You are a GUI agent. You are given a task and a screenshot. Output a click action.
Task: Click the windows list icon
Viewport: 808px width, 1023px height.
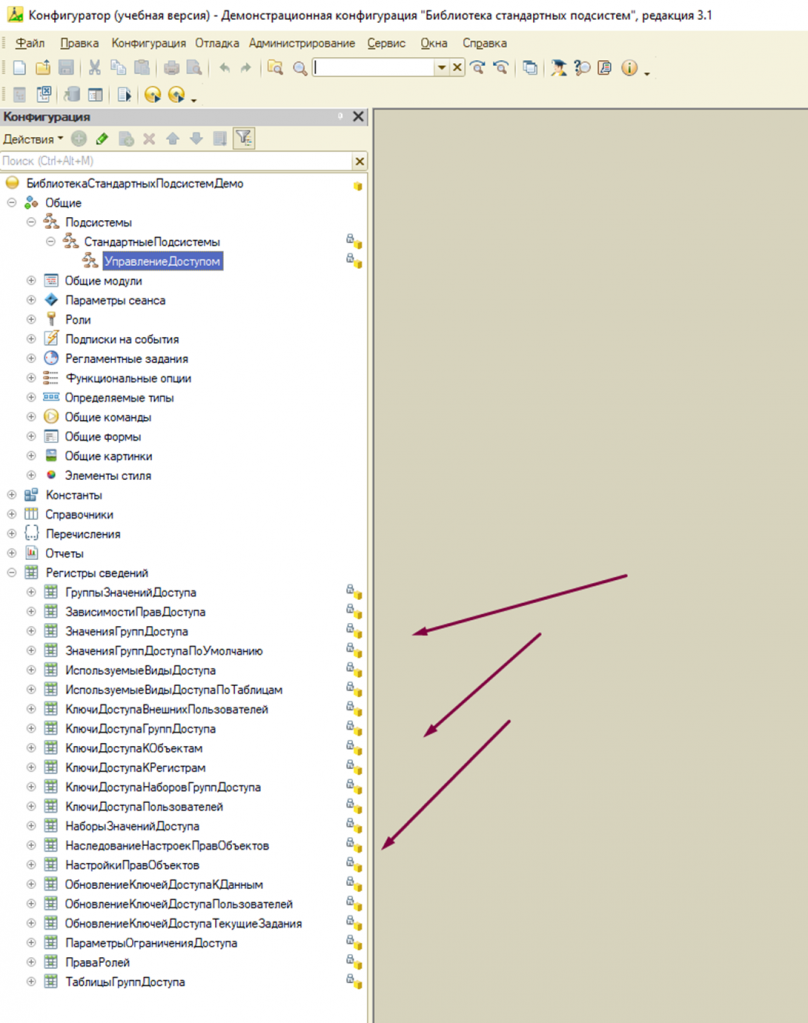[x=530, y=68]
